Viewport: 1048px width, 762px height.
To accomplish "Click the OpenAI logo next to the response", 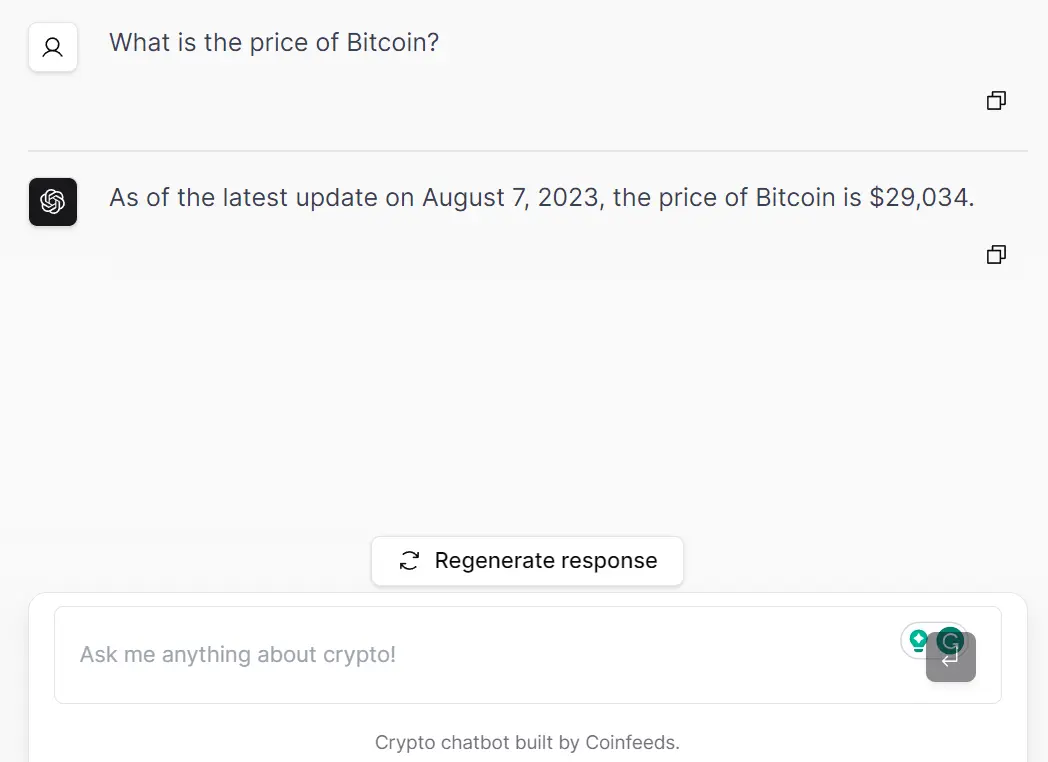I will click(52, 201).
